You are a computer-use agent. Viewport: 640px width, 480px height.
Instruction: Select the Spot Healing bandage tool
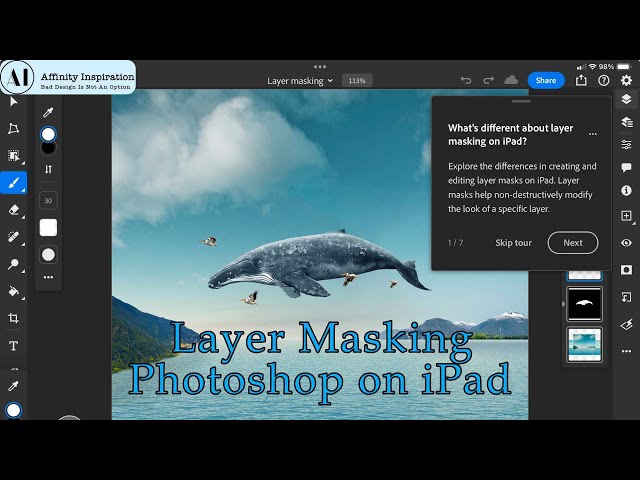tap(13, 237)
